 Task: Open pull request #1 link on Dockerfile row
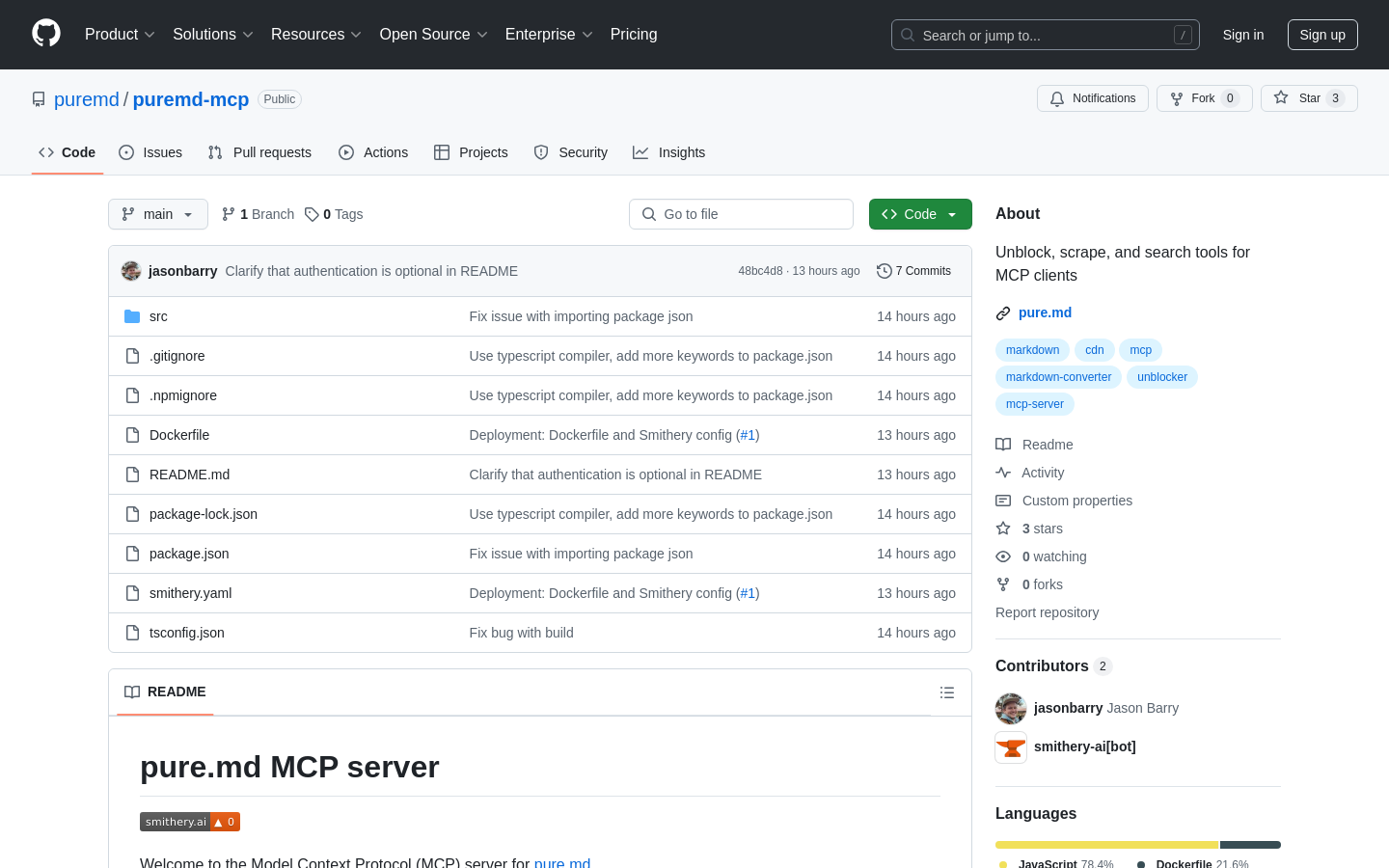coord(748,435)
